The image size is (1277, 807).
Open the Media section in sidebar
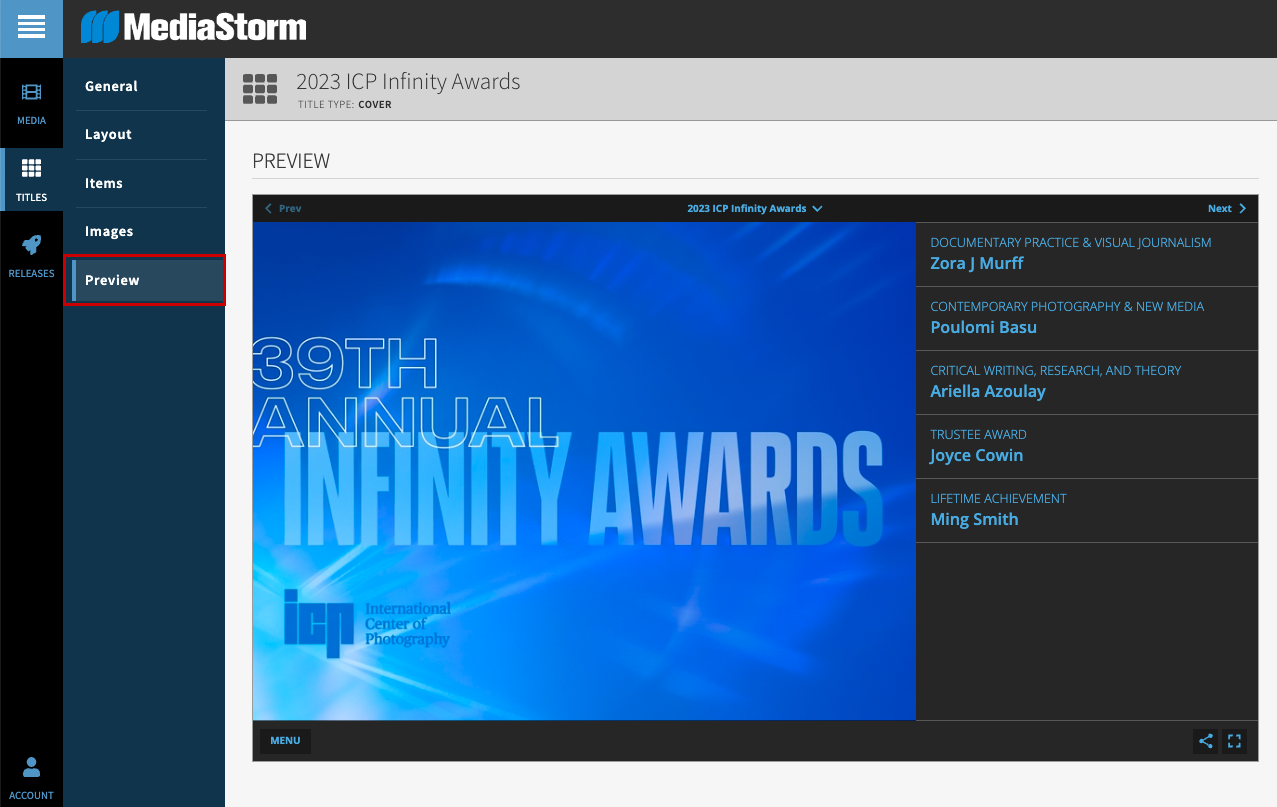pyautogui.click(x=31, y=103)
